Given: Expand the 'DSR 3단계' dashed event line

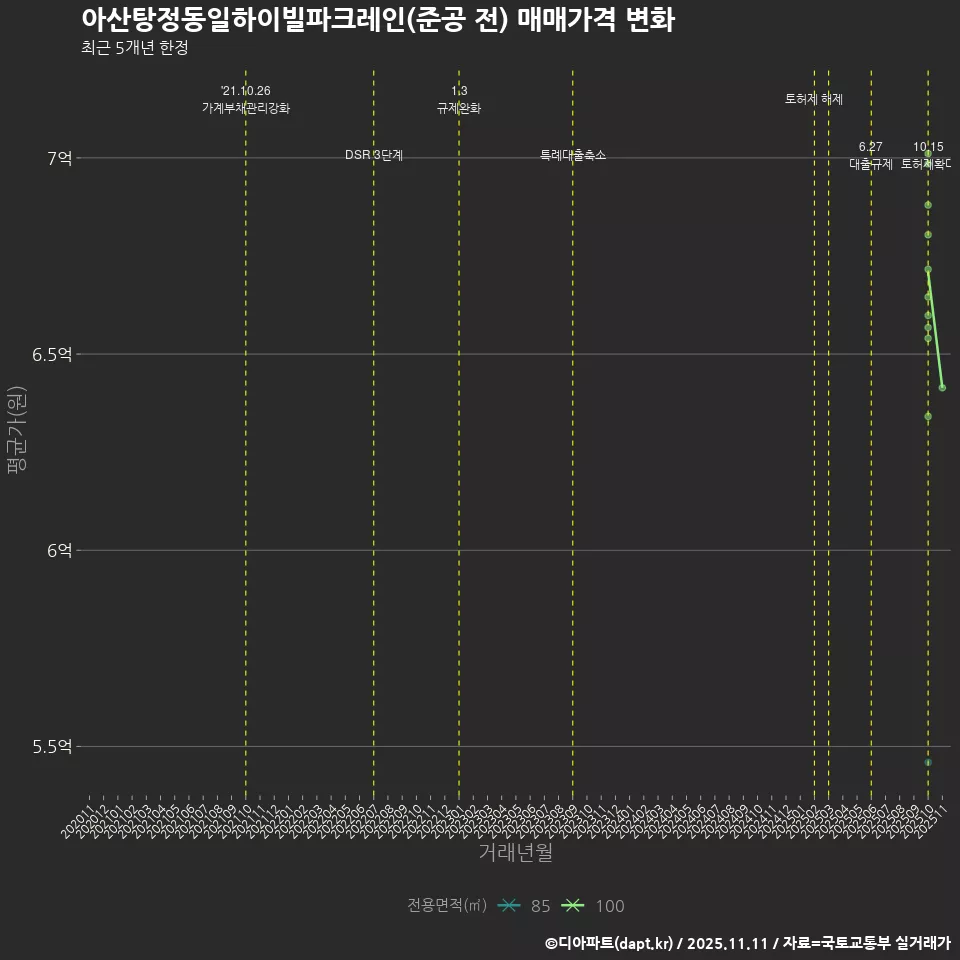Looking at the screenshot, I should [374, 155].
